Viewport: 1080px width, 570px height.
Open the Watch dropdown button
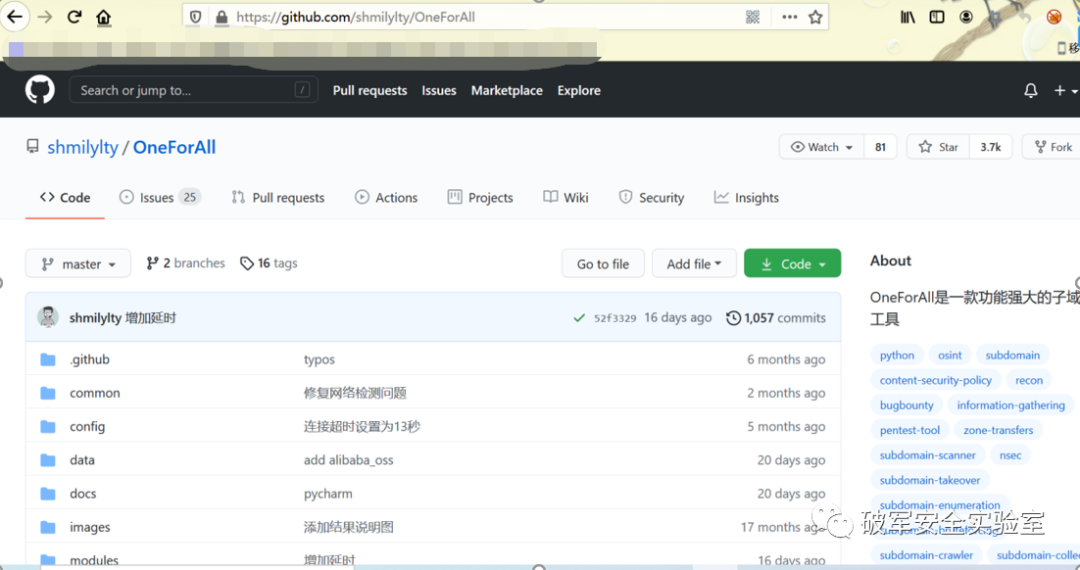click(x=821, y=147)
